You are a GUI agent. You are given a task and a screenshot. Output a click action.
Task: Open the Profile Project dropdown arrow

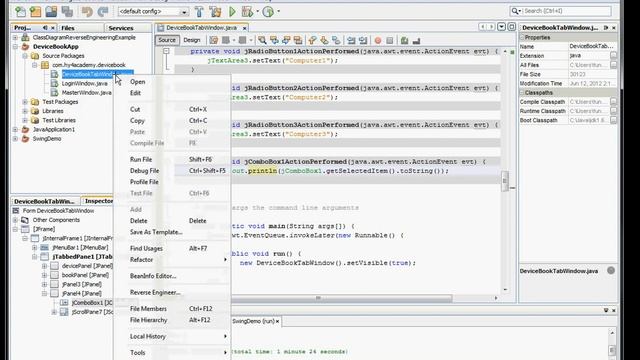tap(279, 12)
